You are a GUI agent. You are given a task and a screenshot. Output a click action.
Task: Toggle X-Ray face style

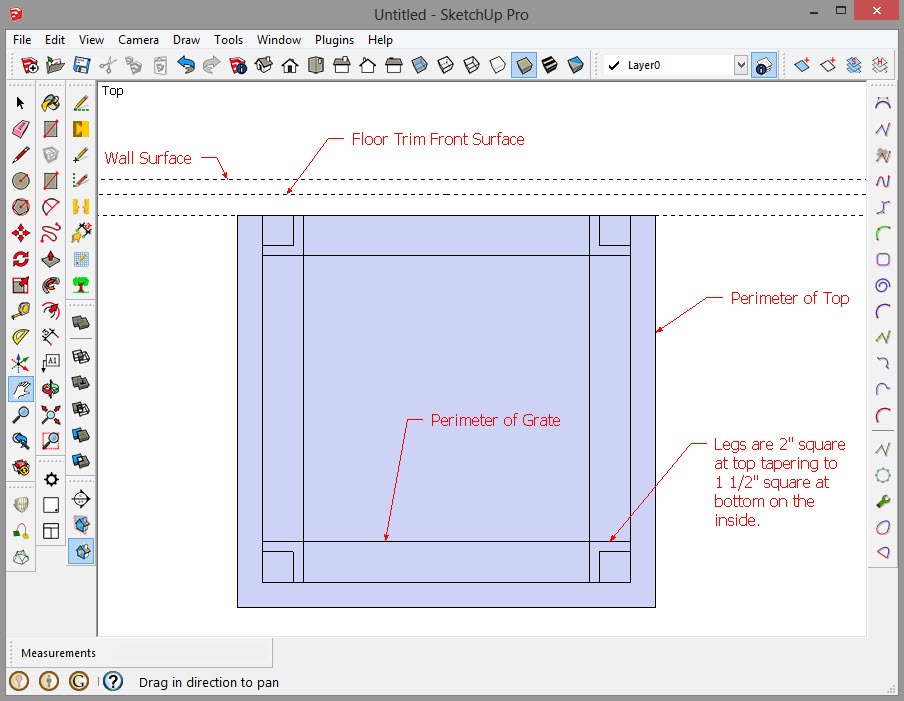pyautogui.click(x=420, y=66)
